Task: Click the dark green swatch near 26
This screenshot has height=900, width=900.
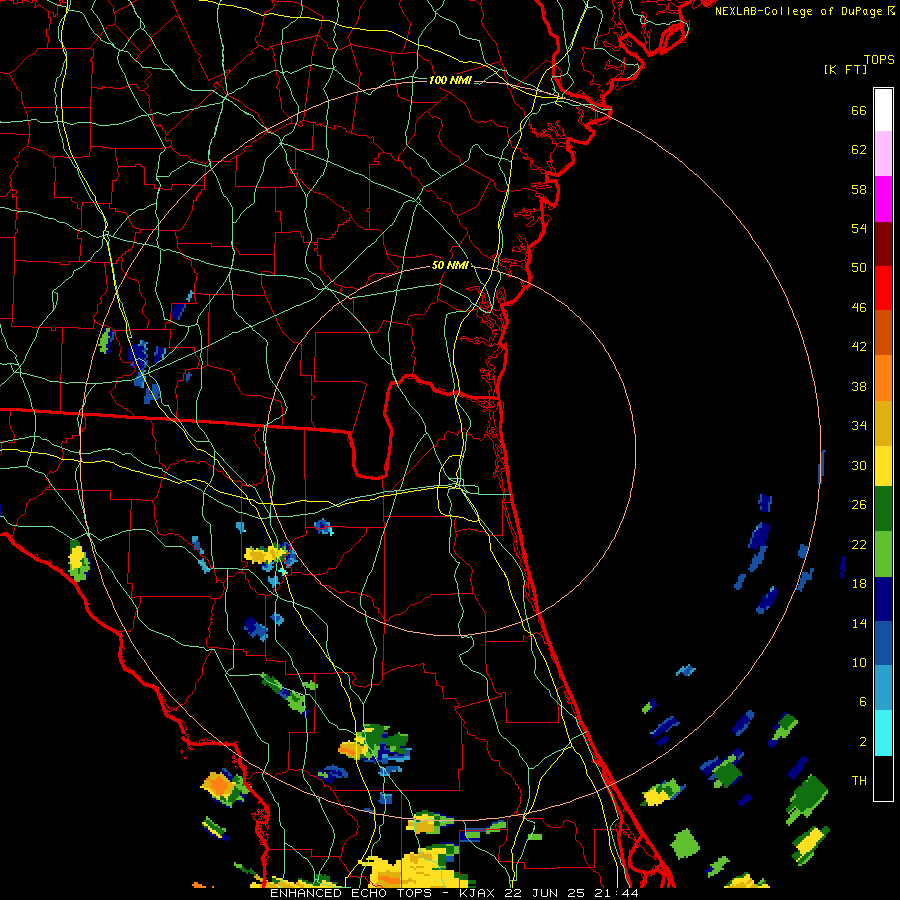Action: [x=883, y=509]
